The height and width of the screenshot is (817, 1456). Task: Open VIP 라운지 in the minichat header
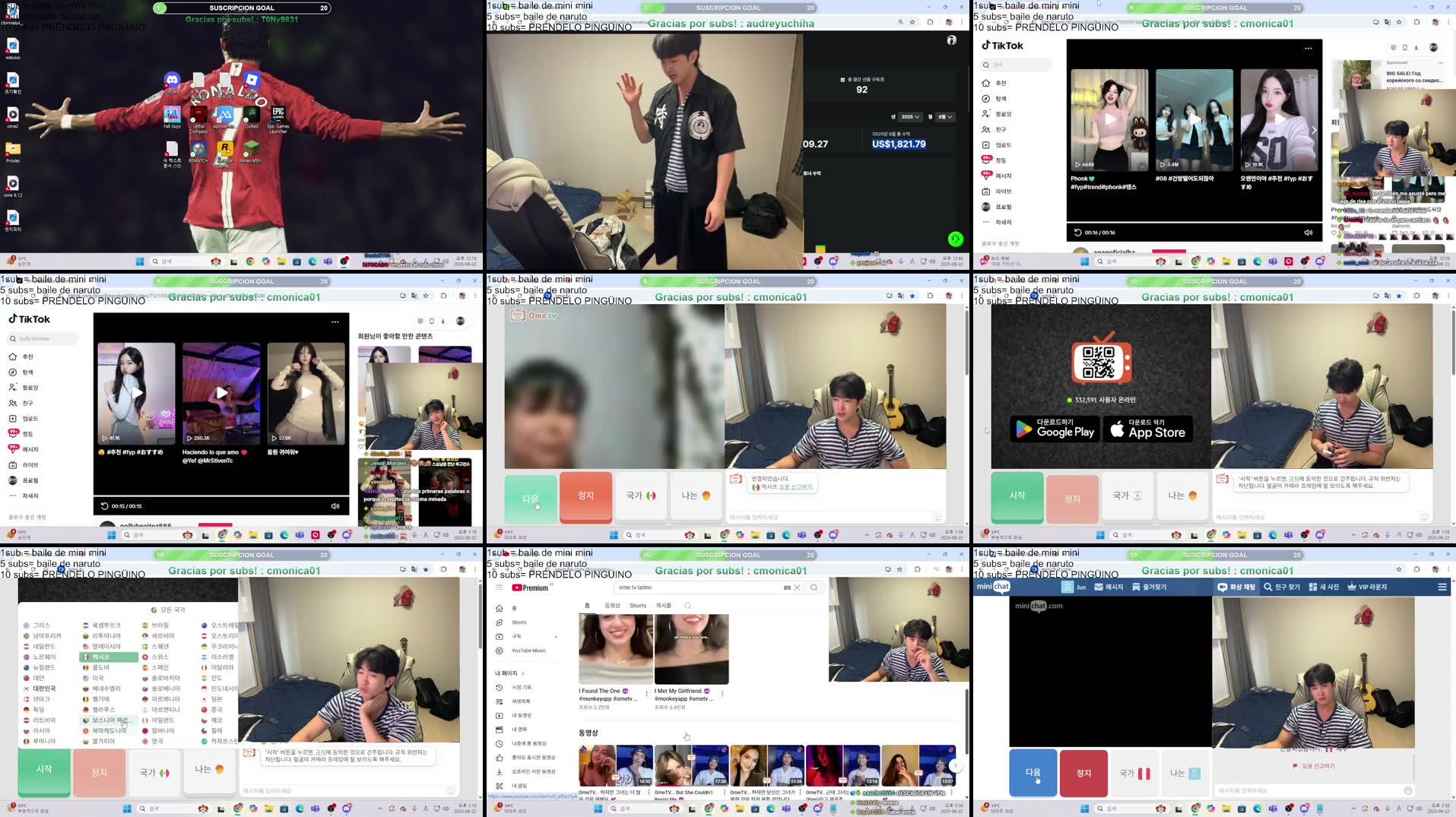pos(1367,587)
